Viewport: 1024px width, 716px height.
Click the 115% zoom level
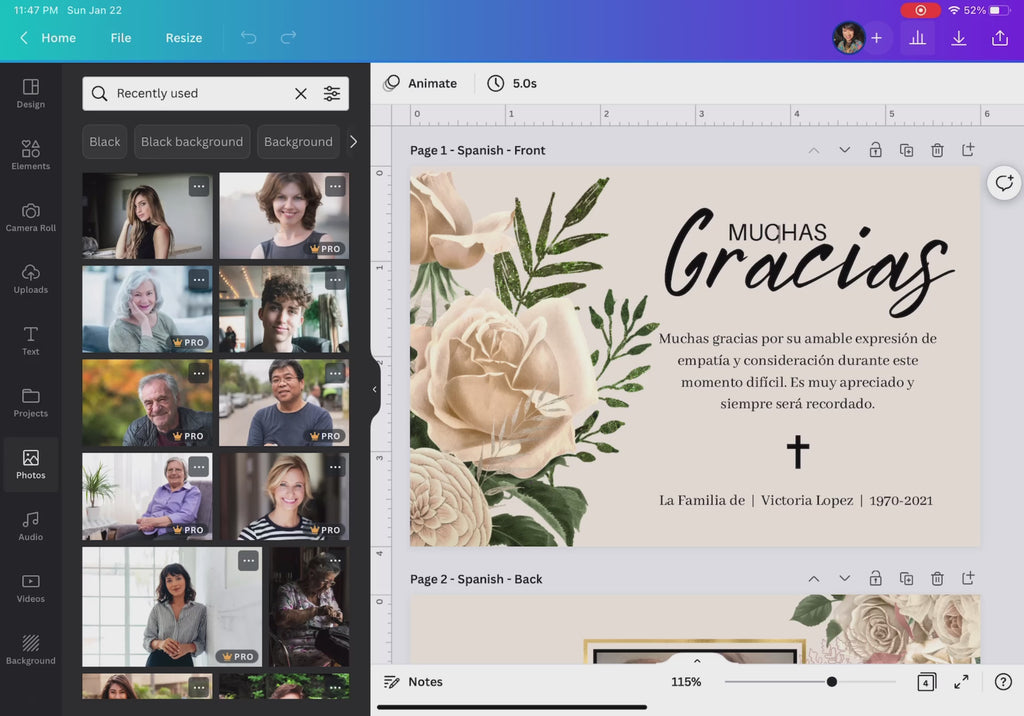click(x=686, y=681)
